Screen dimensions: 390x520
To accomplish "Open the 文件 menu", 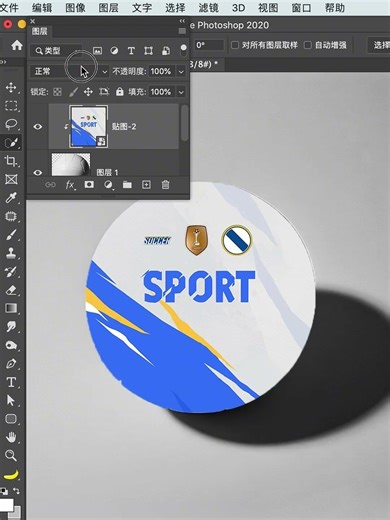I will click(x=9, y=7).
